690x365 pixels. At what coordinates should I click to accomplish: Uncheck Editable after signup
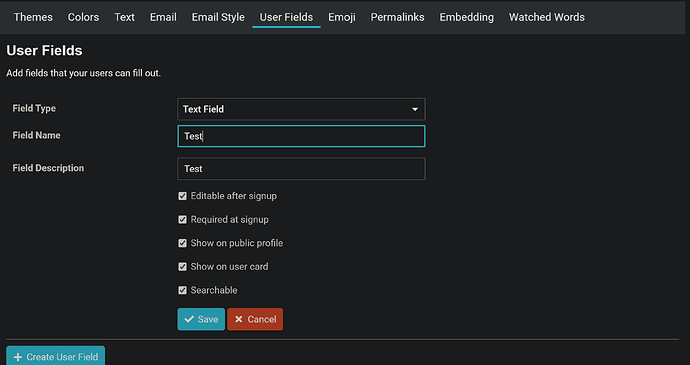182,196
